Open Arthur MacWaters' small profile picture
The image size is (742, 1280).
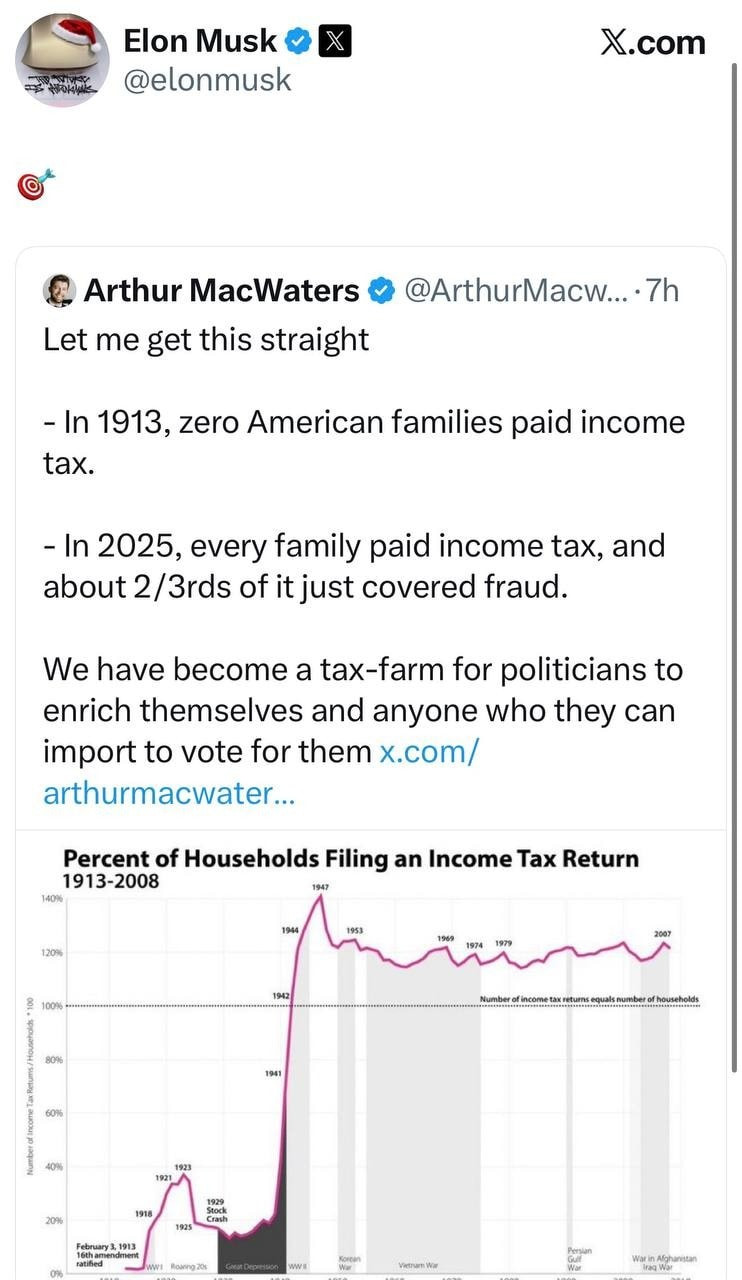point(60,290)
